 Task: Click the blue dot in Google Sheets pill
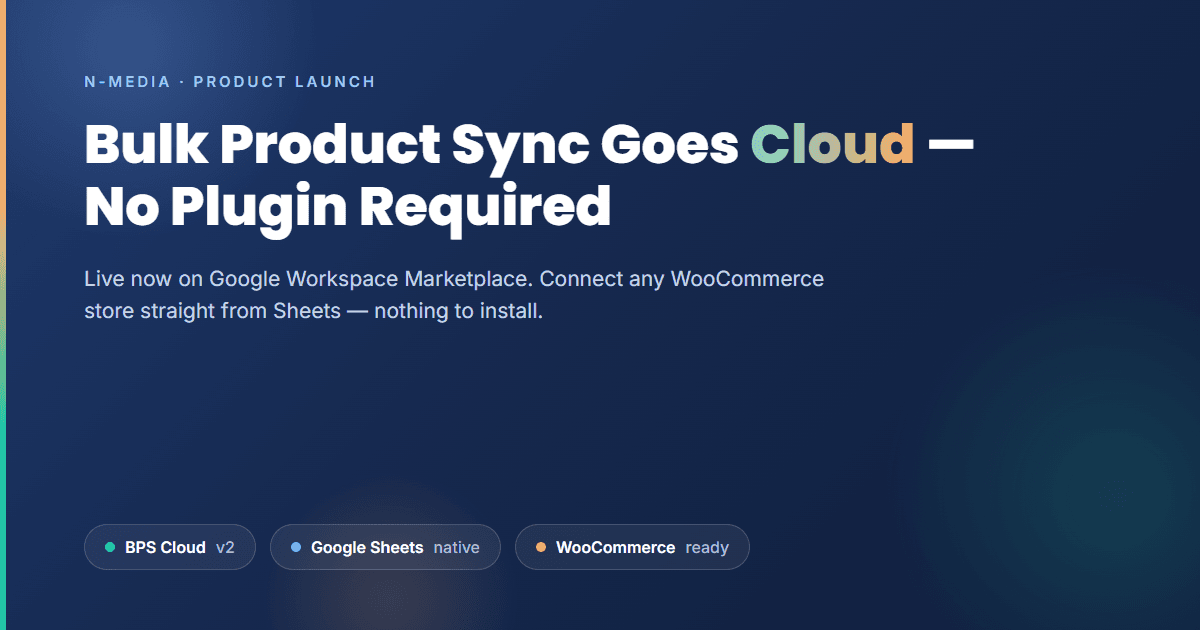click(x=296, y=547)
